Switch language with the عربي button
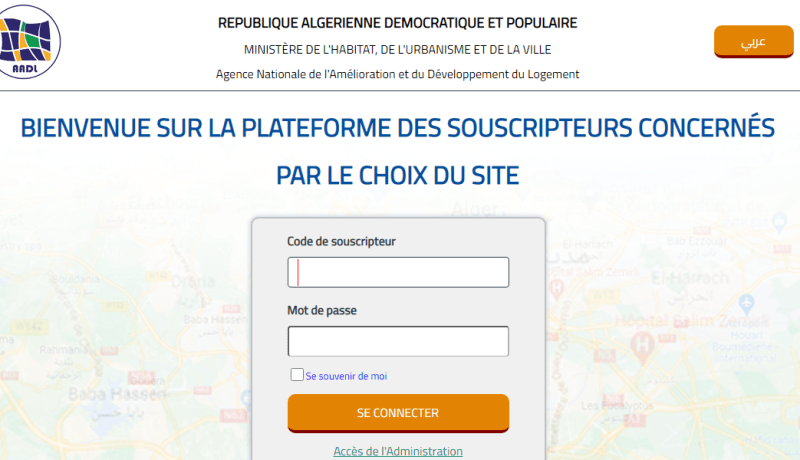The image size is (800, 460). (754, 41)
